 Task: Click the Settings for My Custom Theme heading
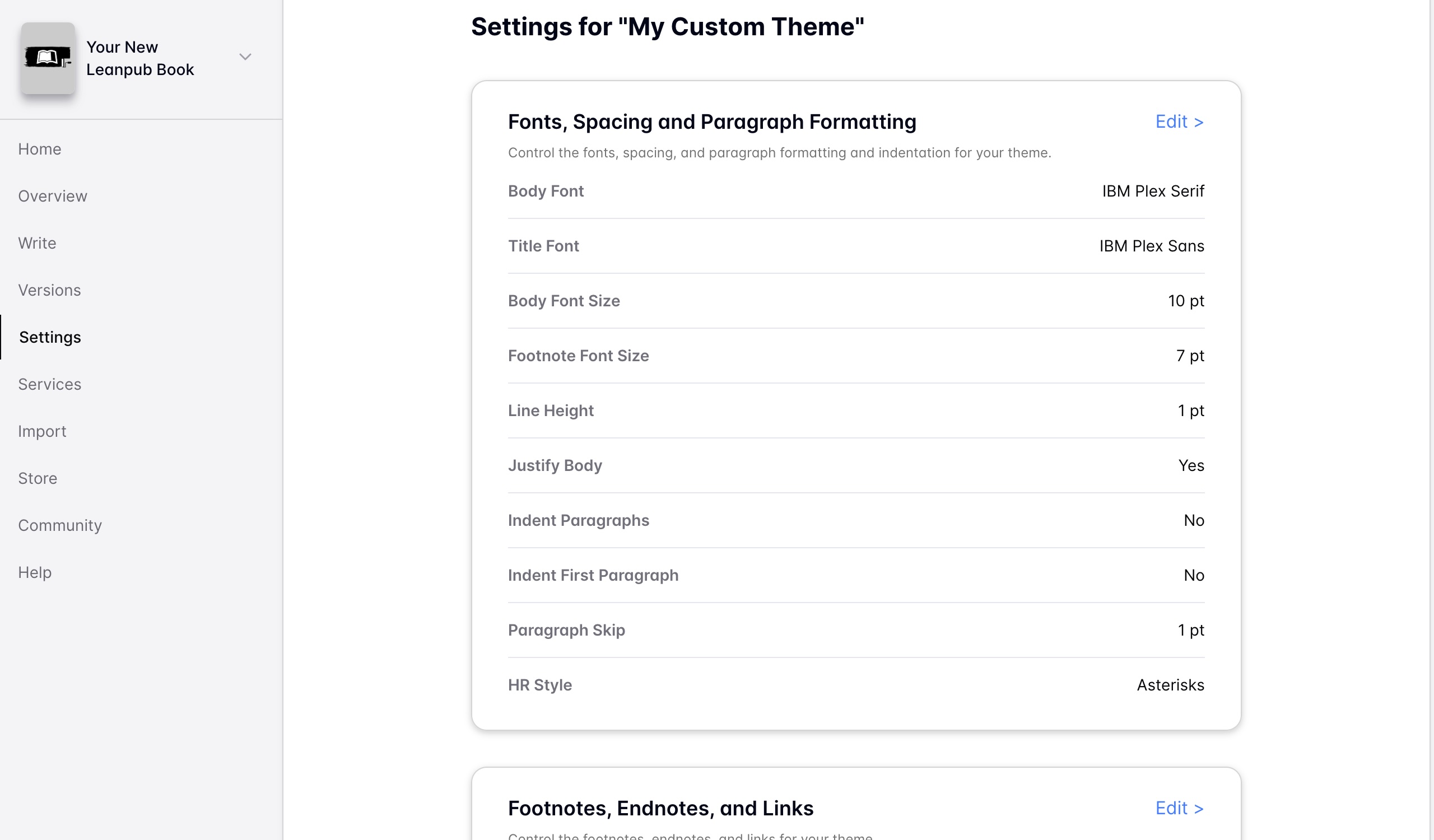[667, 27]
